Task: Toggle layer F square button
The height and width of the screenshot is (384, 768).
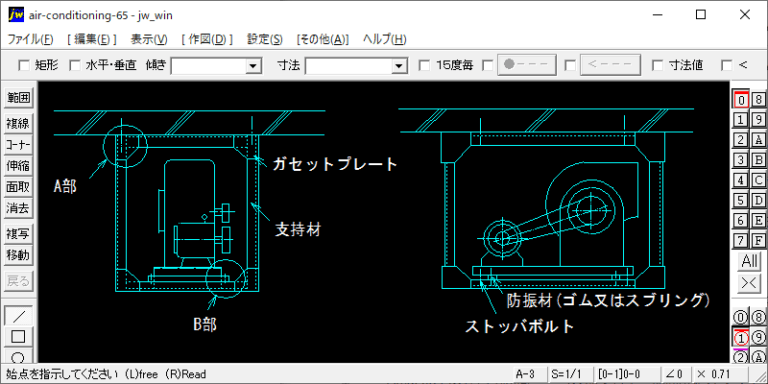Action: [x=758, y=240]
